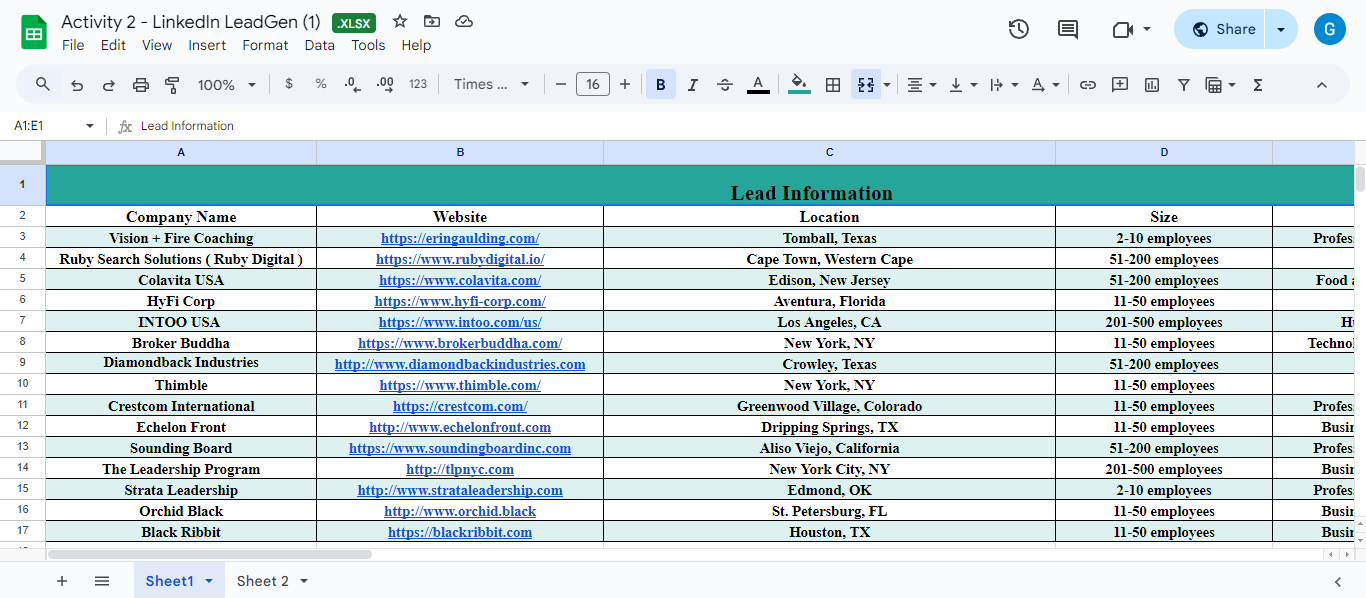The height and width of the screenshot is (598, 1366).
Task: Click the font size field
Action: [592, 85]
